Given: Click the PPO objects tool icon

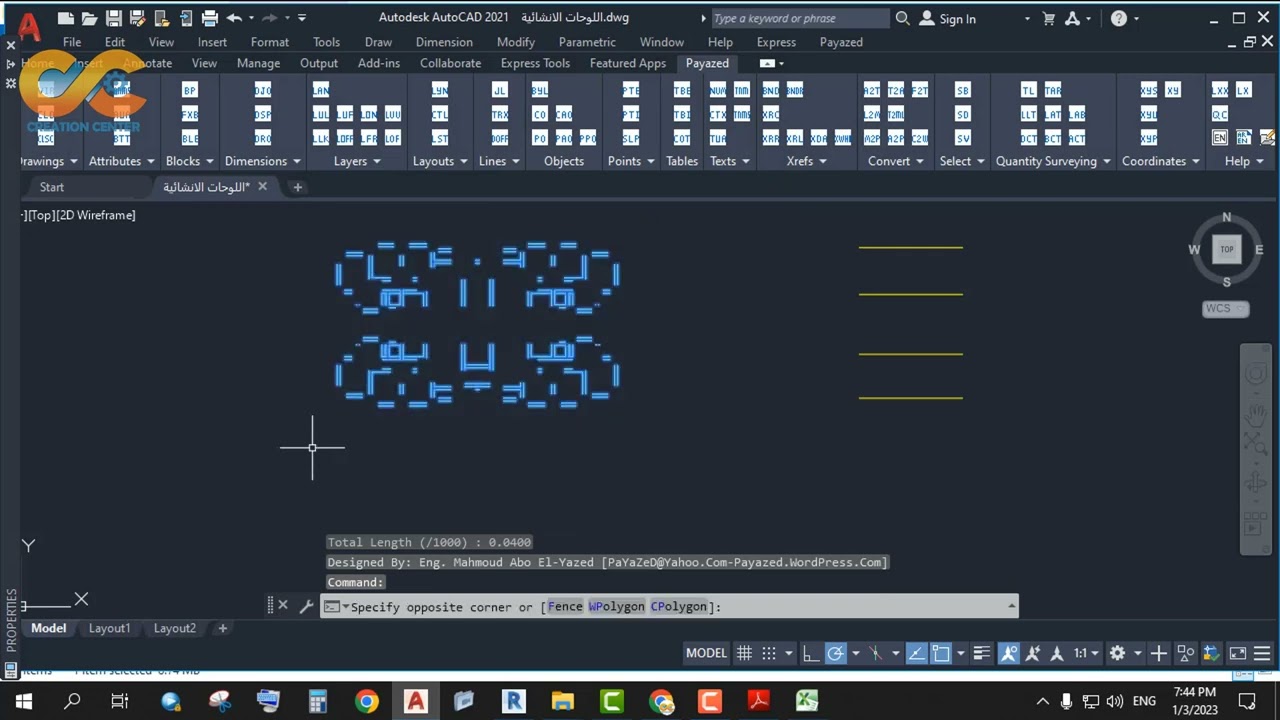Looking at the screenshot, I should 588,138.
